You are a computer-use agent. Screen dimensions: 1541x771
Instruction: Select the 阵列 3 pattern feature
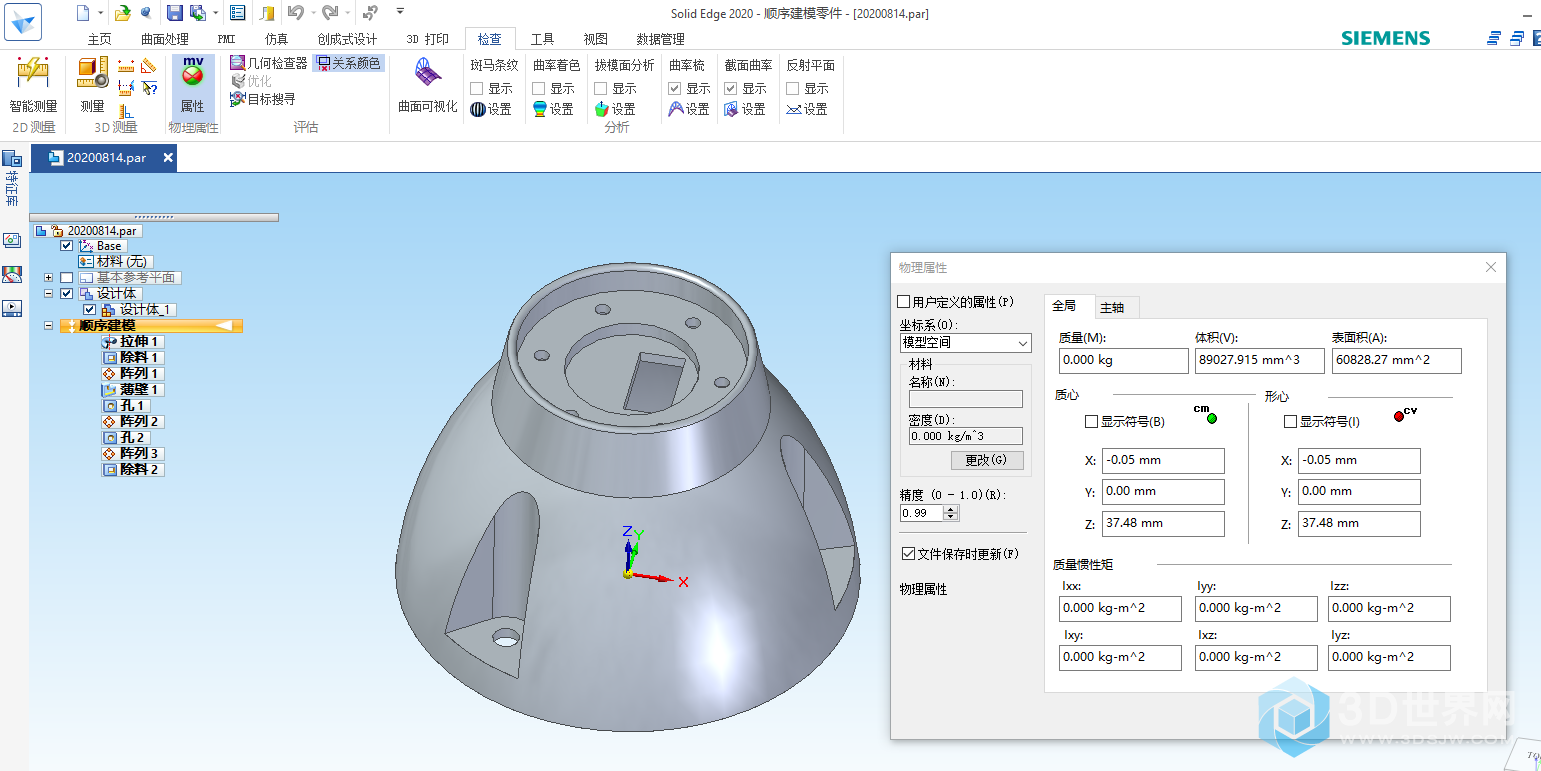pos(132,453)
